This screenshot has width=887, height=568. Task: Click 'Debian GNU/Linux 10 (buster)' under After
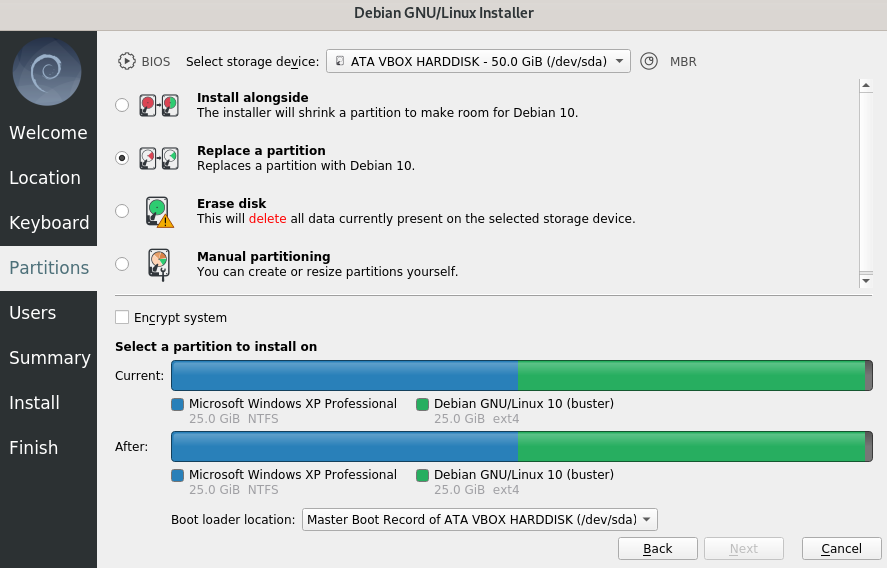click(x=524, y=474)
